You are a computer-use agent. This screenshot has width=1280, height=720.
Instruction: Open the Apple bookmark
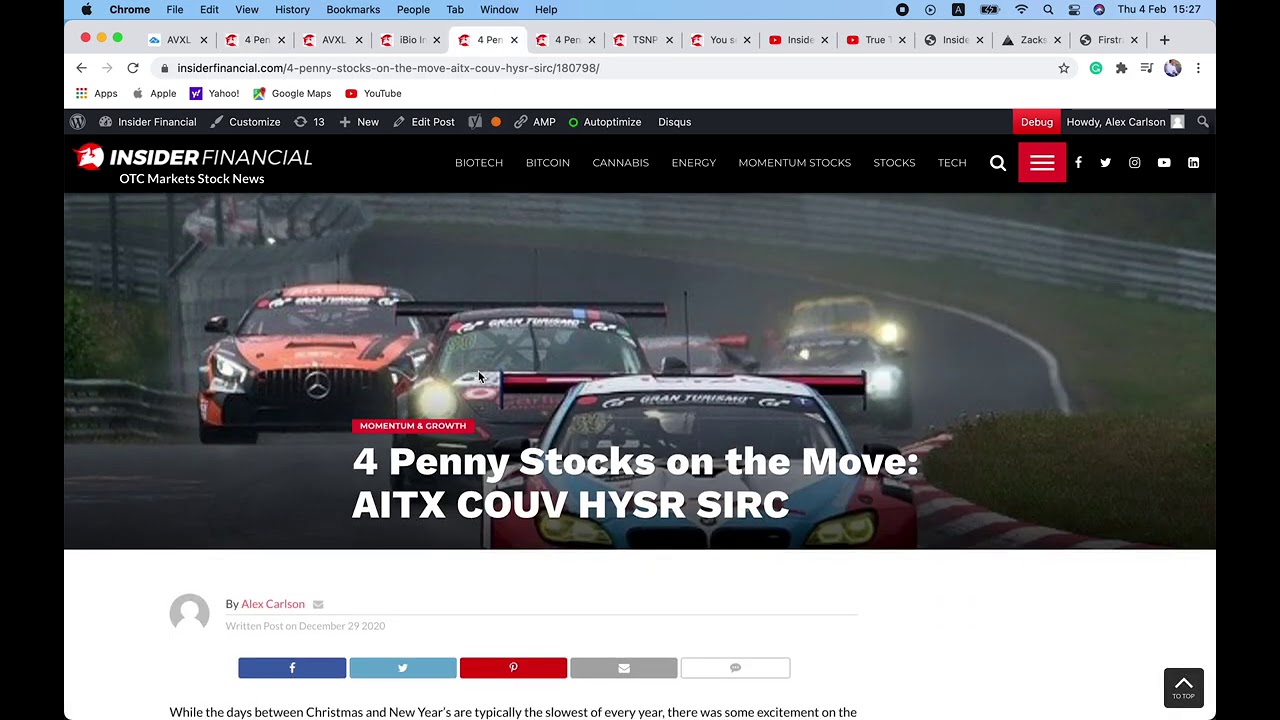click(x=154, y=94)
